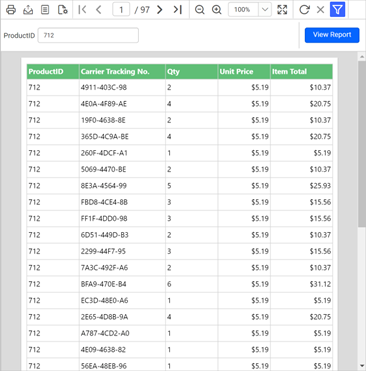Click the Unit Price column header
This screenshot has height=371, width=366.
(244, 71)
